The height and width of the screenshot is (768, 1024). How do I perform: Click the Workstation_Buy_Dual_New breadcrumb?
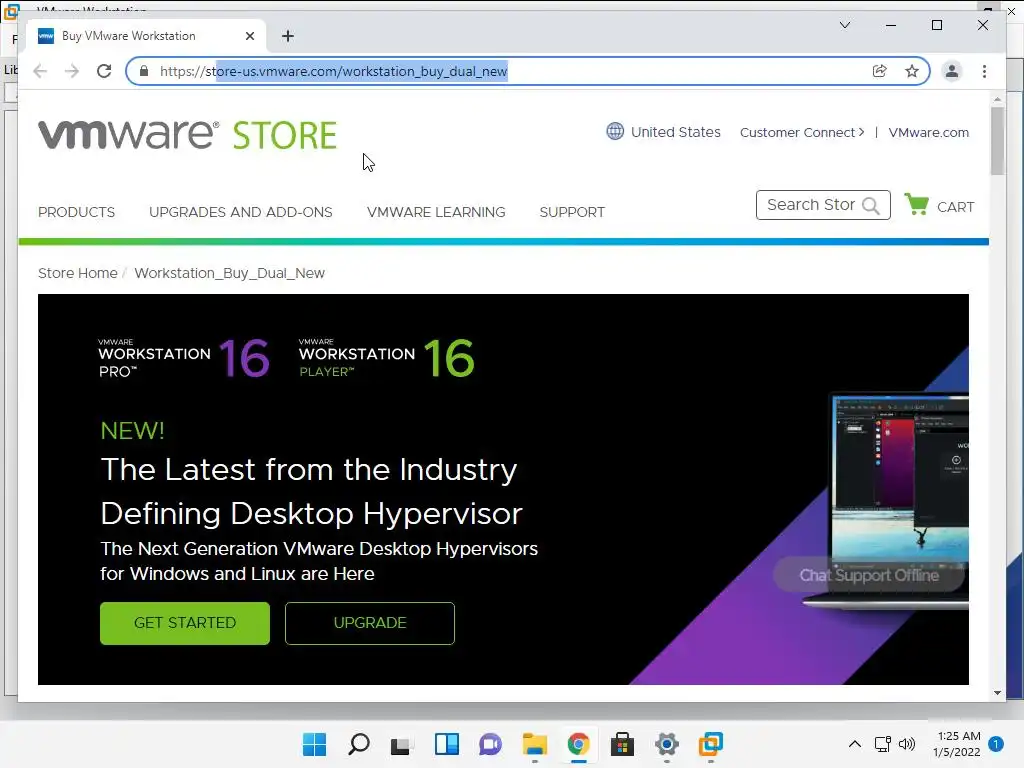click(x=229, y=273)
